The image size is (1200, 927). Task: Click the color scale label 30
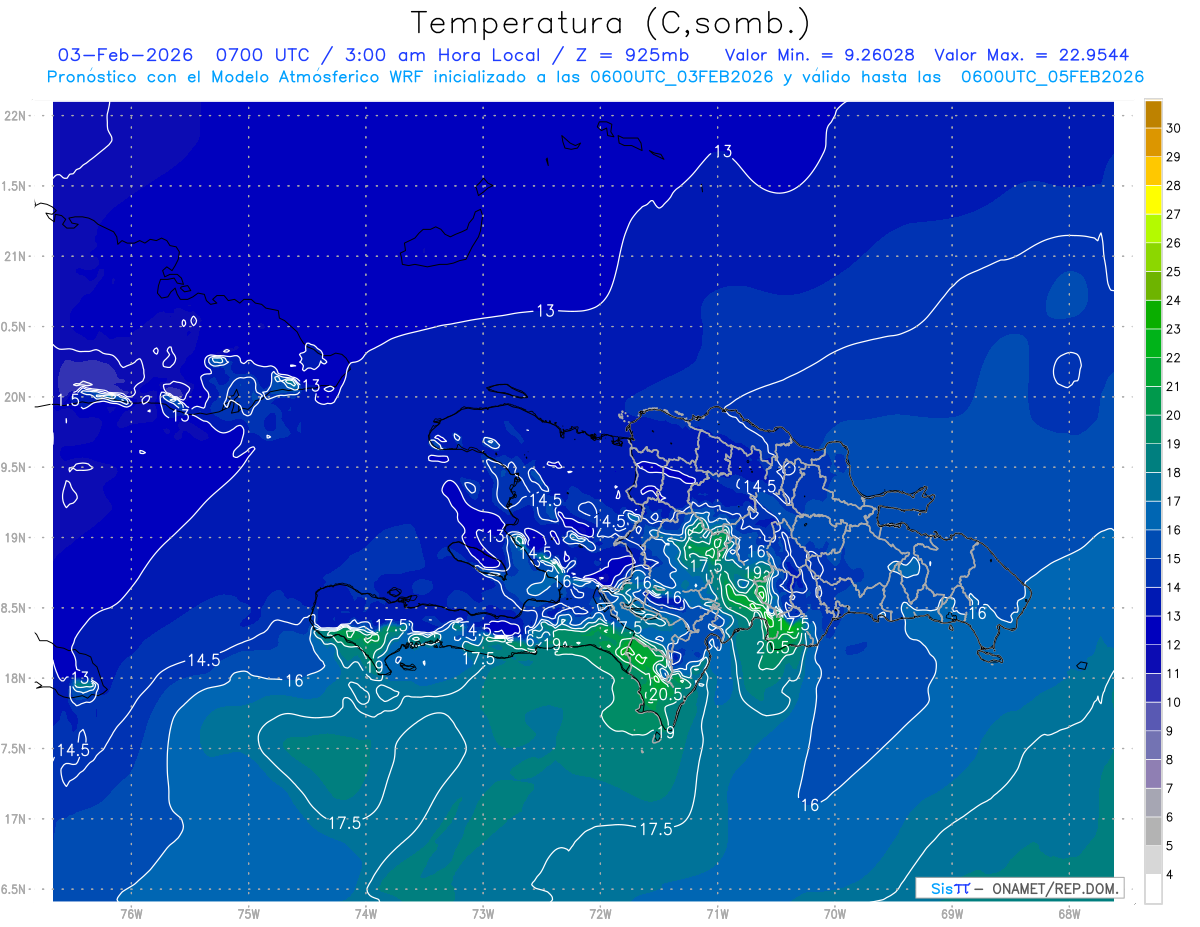(1174, 129)
